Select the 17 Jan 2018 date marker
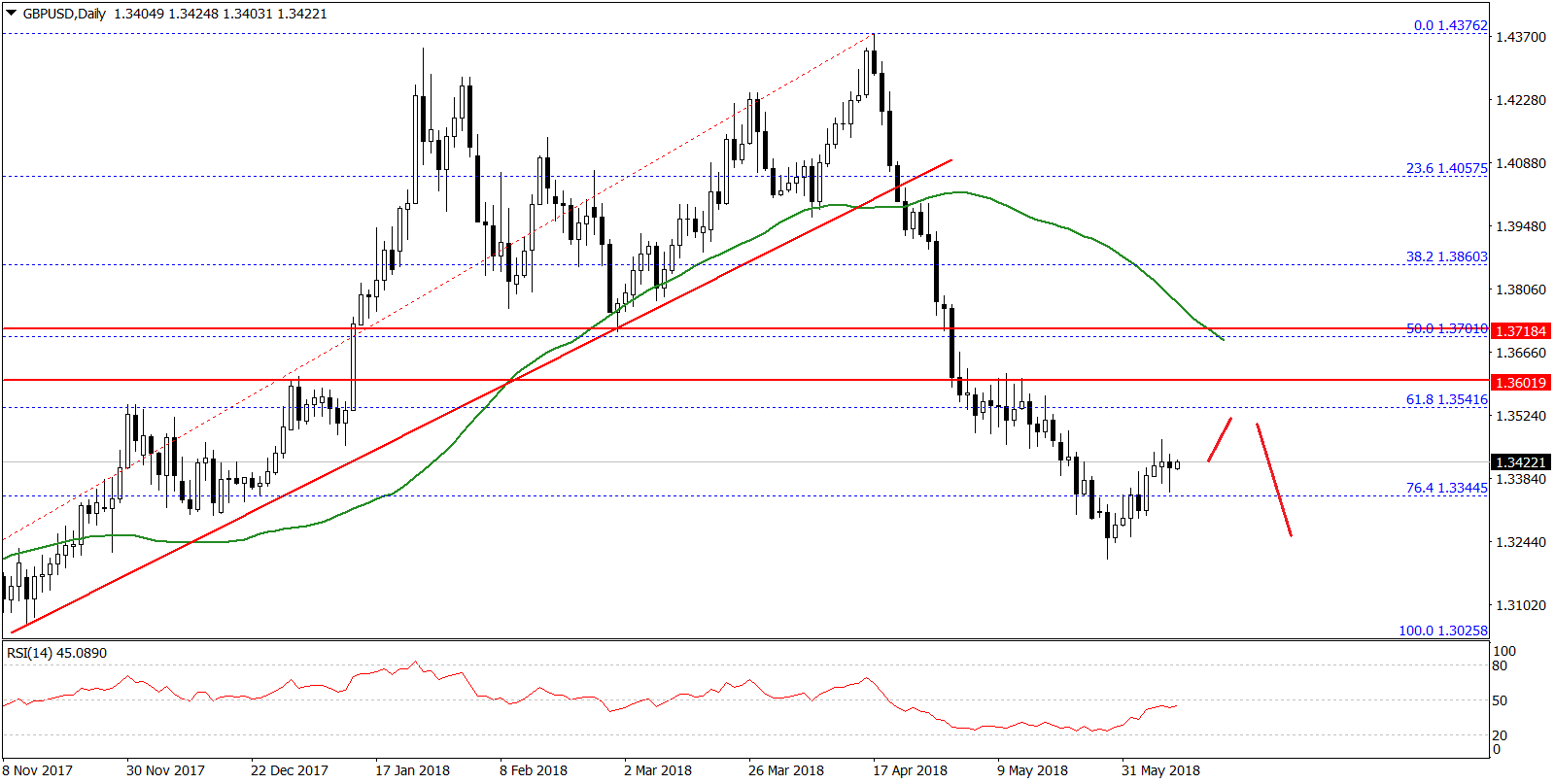The image size is (1555, 784). click(412, 770)
